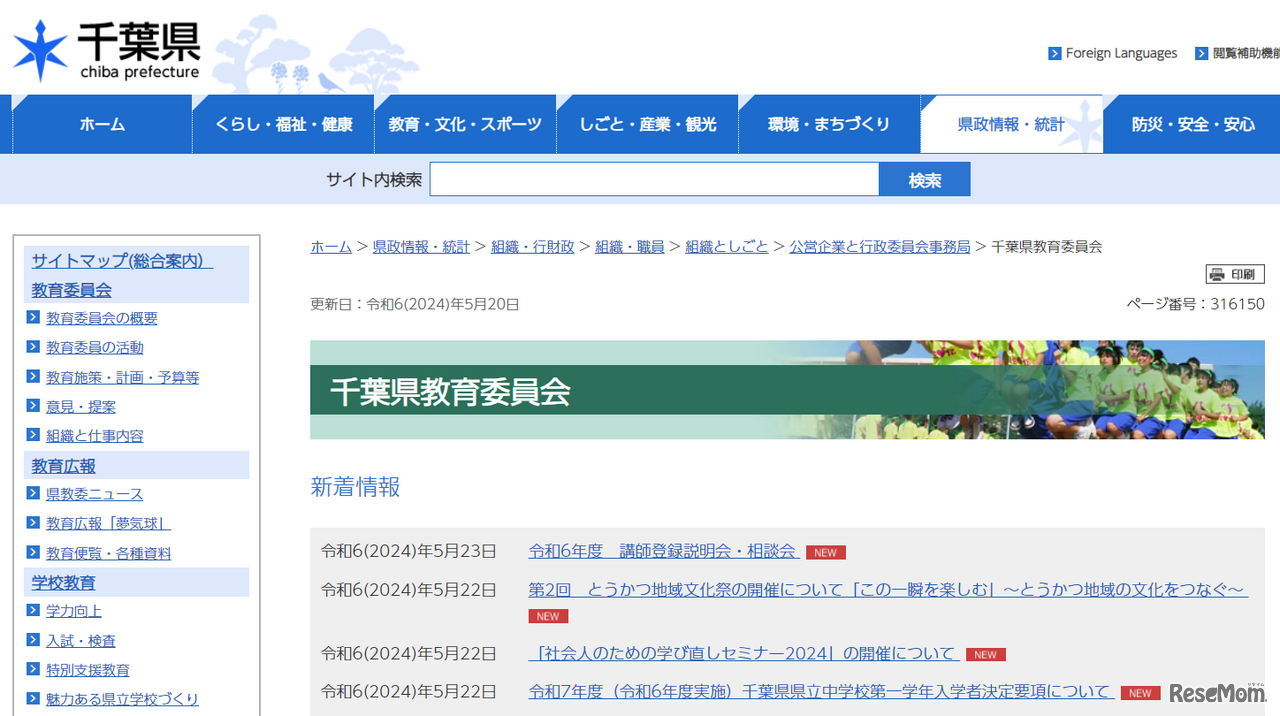Click arrow bullet beside 教育委員会の概要
This screenshot has height=716, width=1280.
(x=34, y=318)
